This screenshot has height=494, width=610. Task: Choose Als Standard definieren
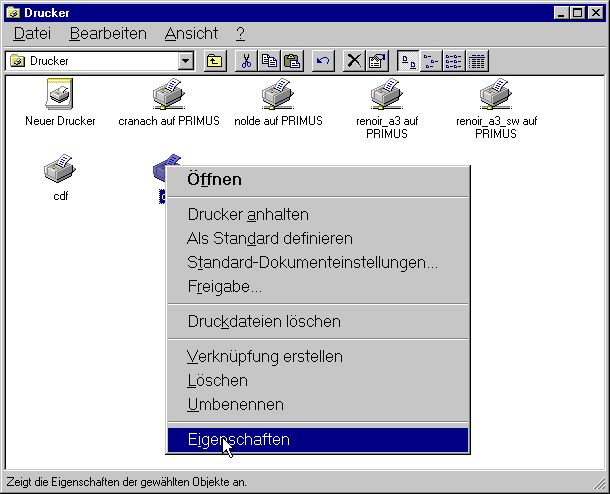click(318, 238)
